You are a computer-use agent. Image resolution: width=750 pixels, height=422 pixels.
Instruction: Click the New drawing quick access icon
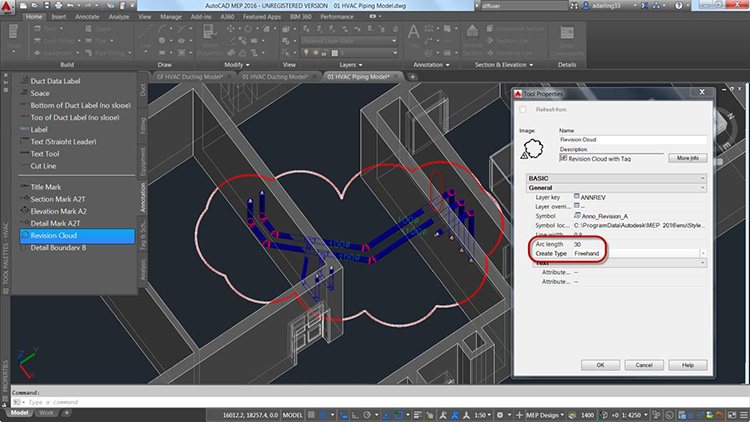[23, 6]
